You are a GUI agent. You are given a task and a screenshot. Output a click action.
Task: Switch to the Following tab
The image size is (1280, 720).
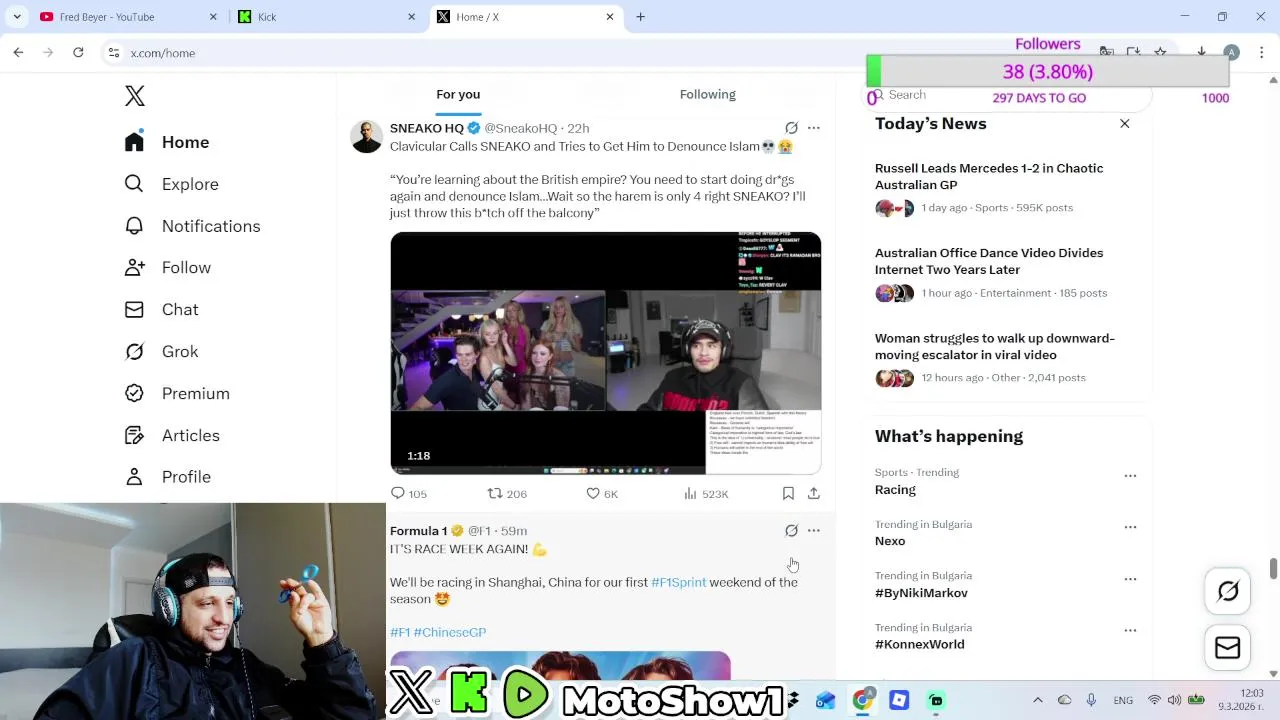[707, 94]
